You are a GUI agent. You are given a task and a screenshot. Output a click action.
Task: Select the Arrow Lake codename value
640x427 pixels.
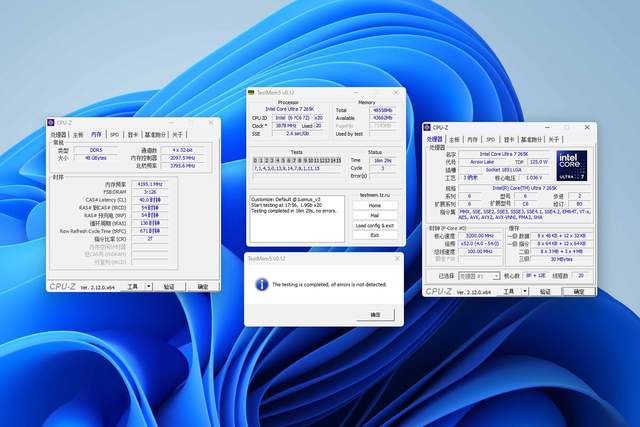482,162
